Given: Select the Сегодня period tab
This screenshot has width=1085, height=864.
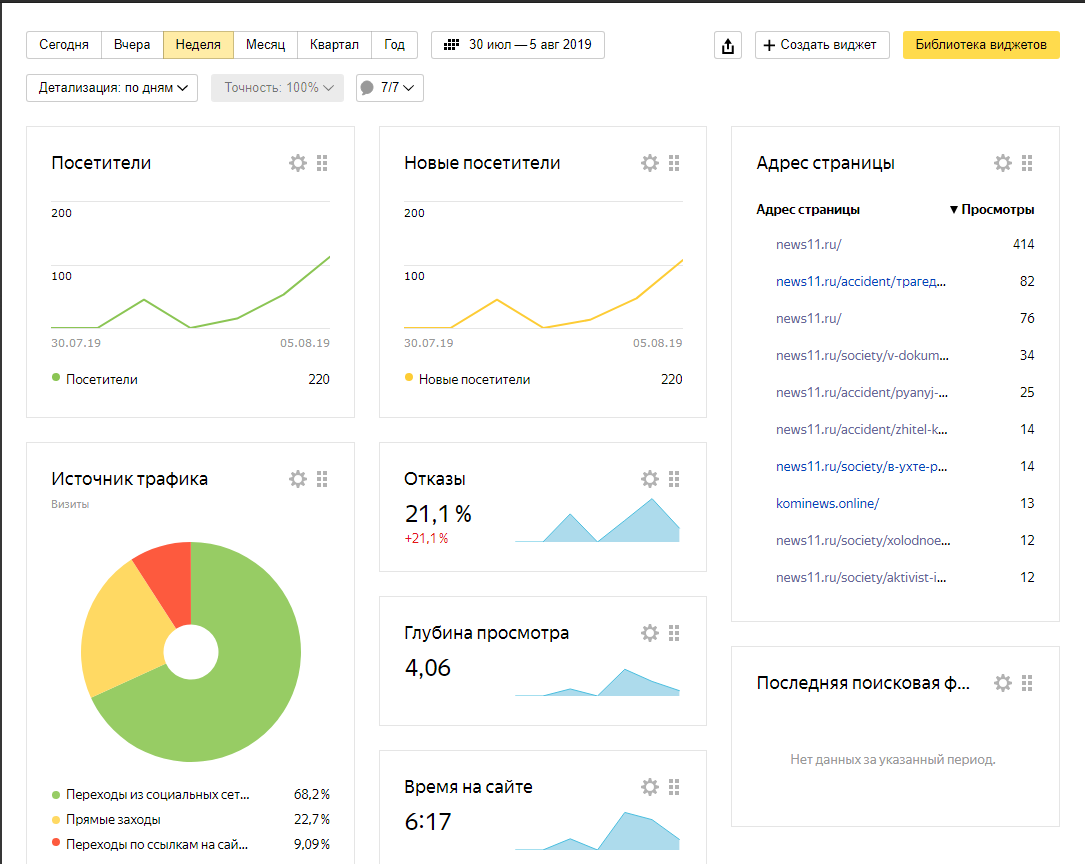Looking at the screenshot, I should [x=64, y=45].
